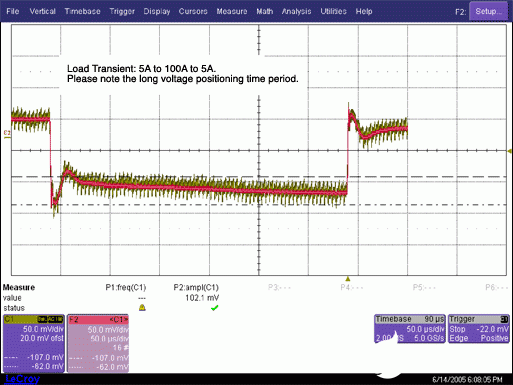Click the F2 Setup button
513x385 pixels.
488,11
